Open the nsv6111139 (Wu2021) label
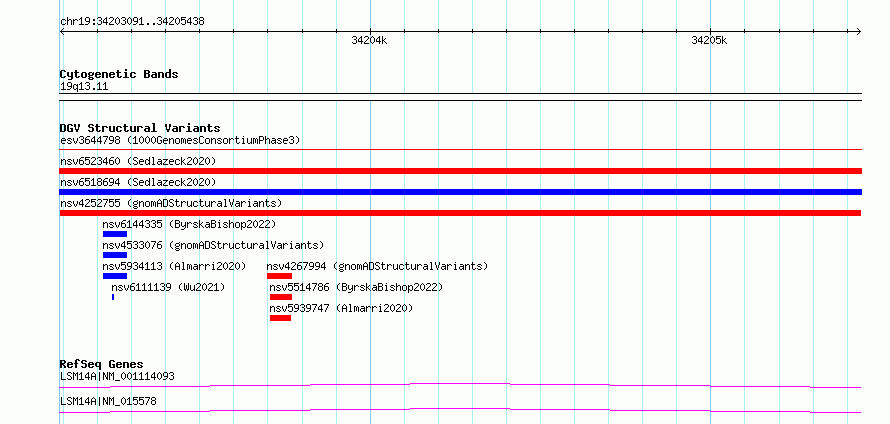 pos(168,287)
